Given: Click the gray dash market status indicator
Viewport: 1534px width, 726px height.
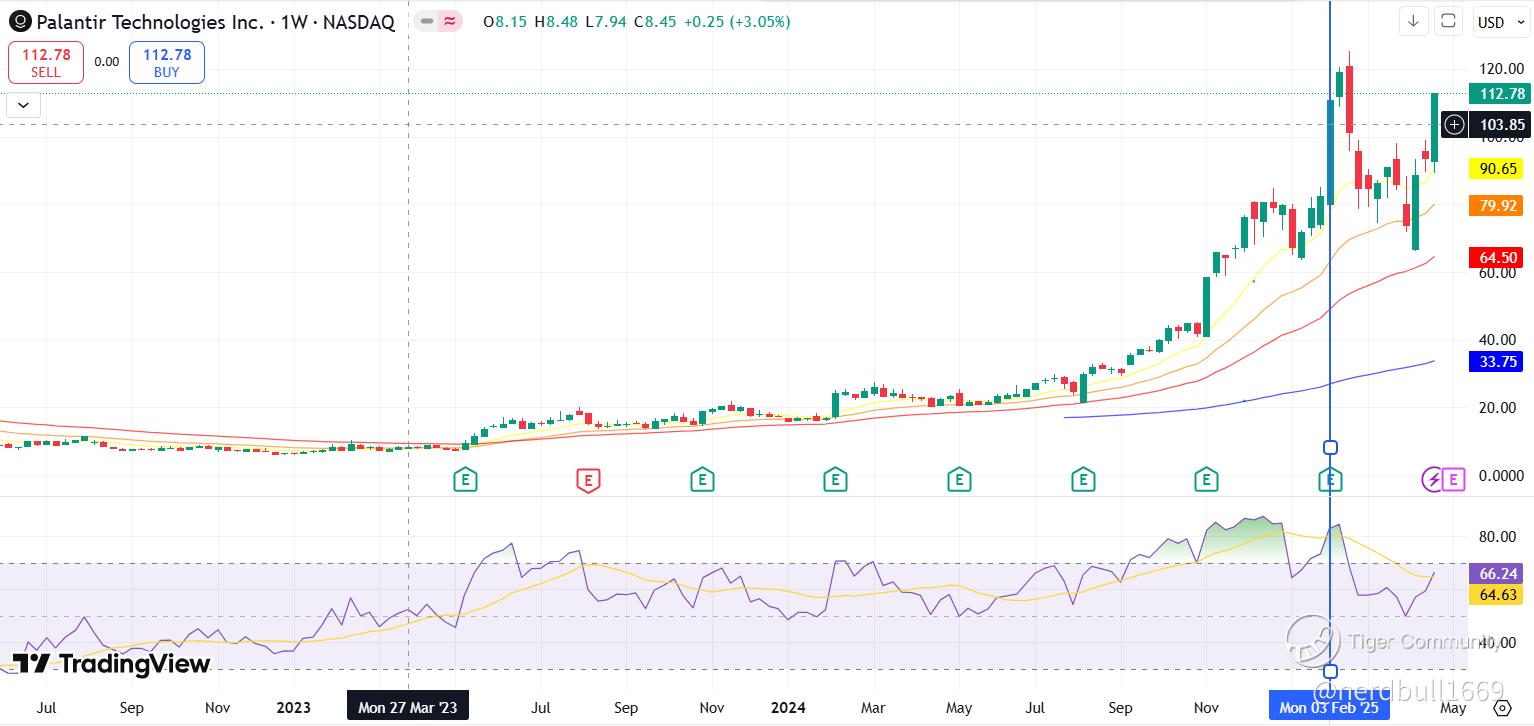Looking at the screenshot, I should tap(427, 21).
